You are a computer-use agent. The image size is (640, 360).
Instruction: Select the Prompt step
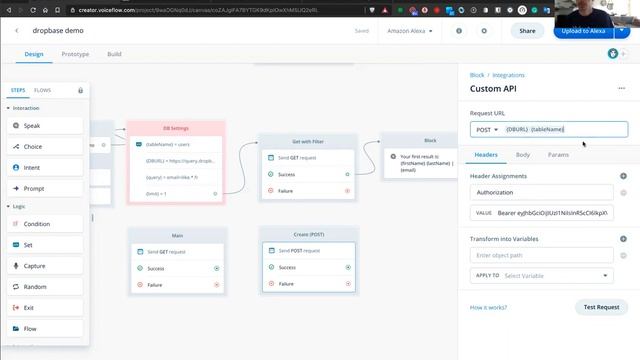(x=45, y=189)
